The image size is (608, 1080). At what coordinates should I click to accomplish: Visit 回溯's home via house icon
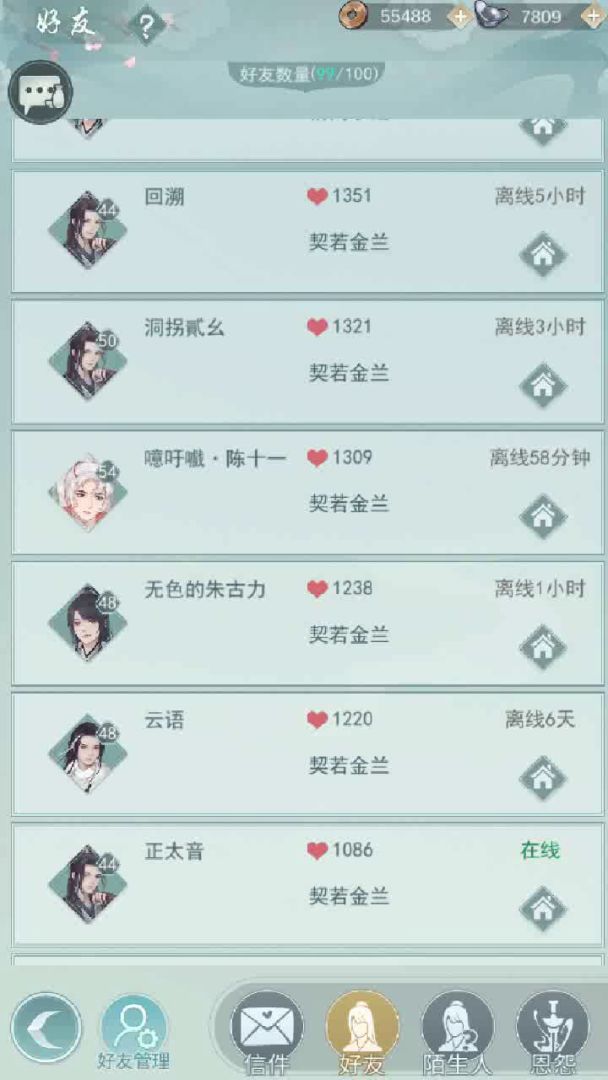tap(543, 255)
